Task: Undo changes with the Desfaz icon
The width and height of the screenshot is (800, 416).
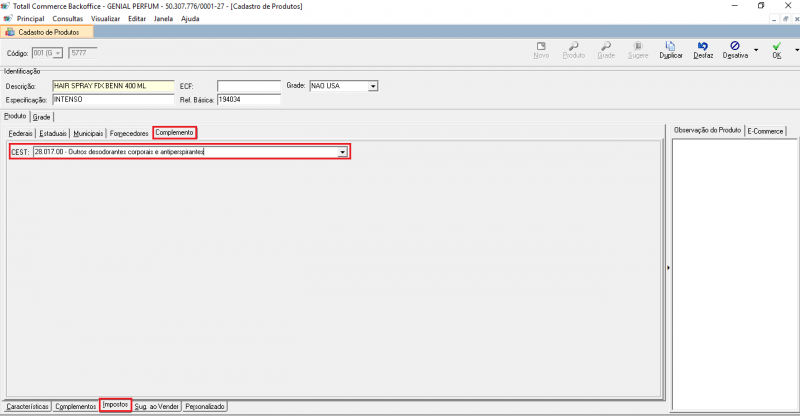Action: point(703,50)
